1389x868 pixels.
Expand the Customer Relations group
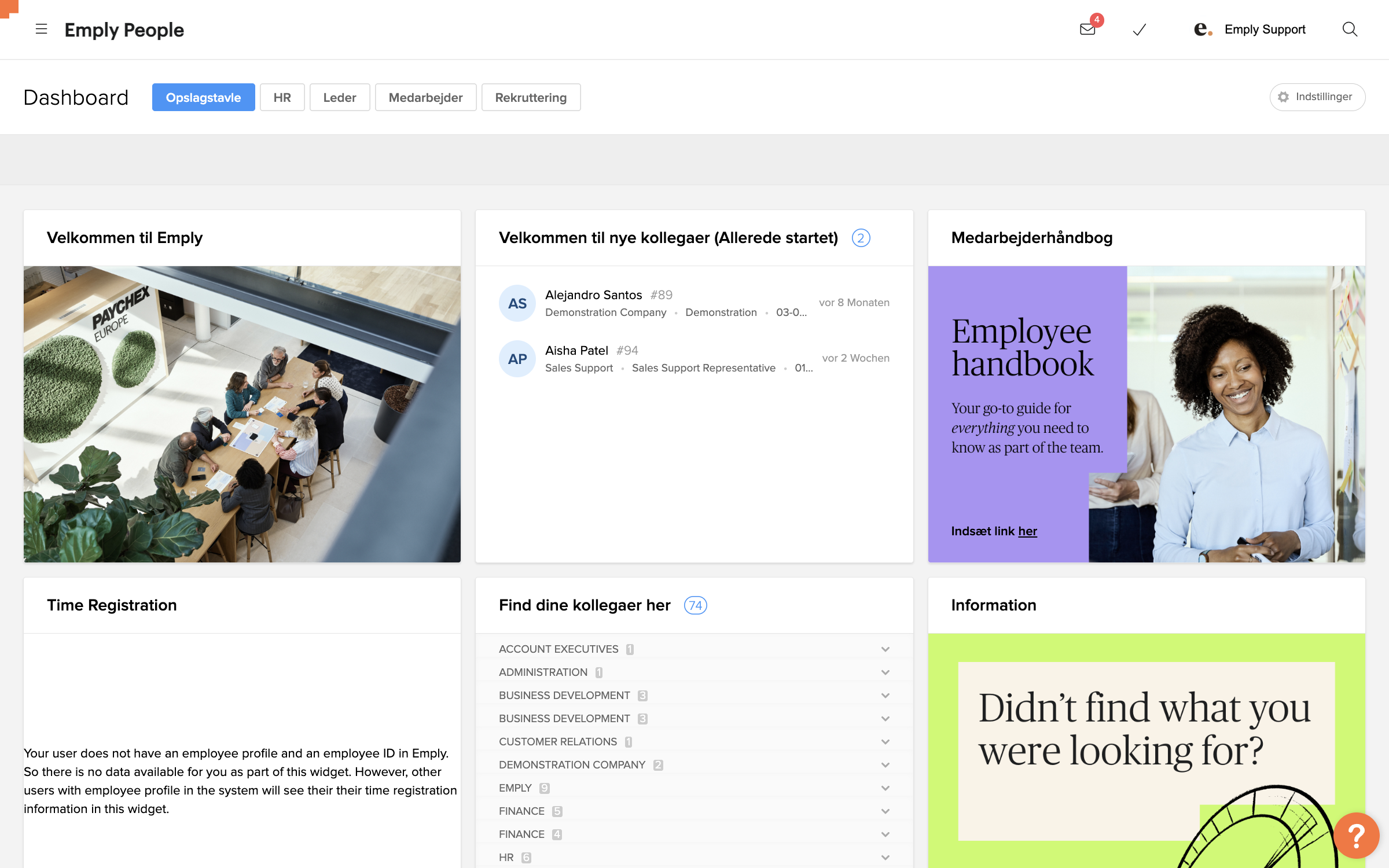885,742
